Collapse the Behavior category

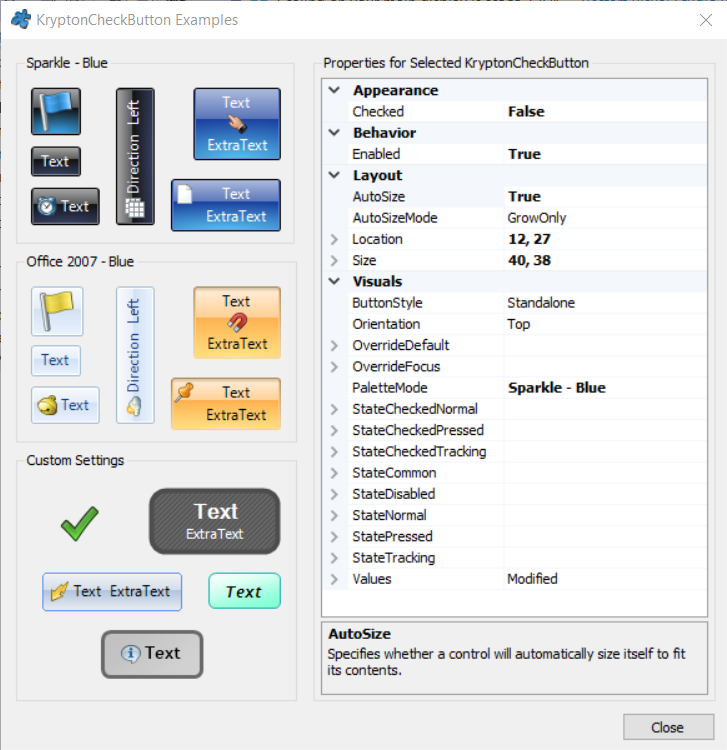click(x=334, y=132)
